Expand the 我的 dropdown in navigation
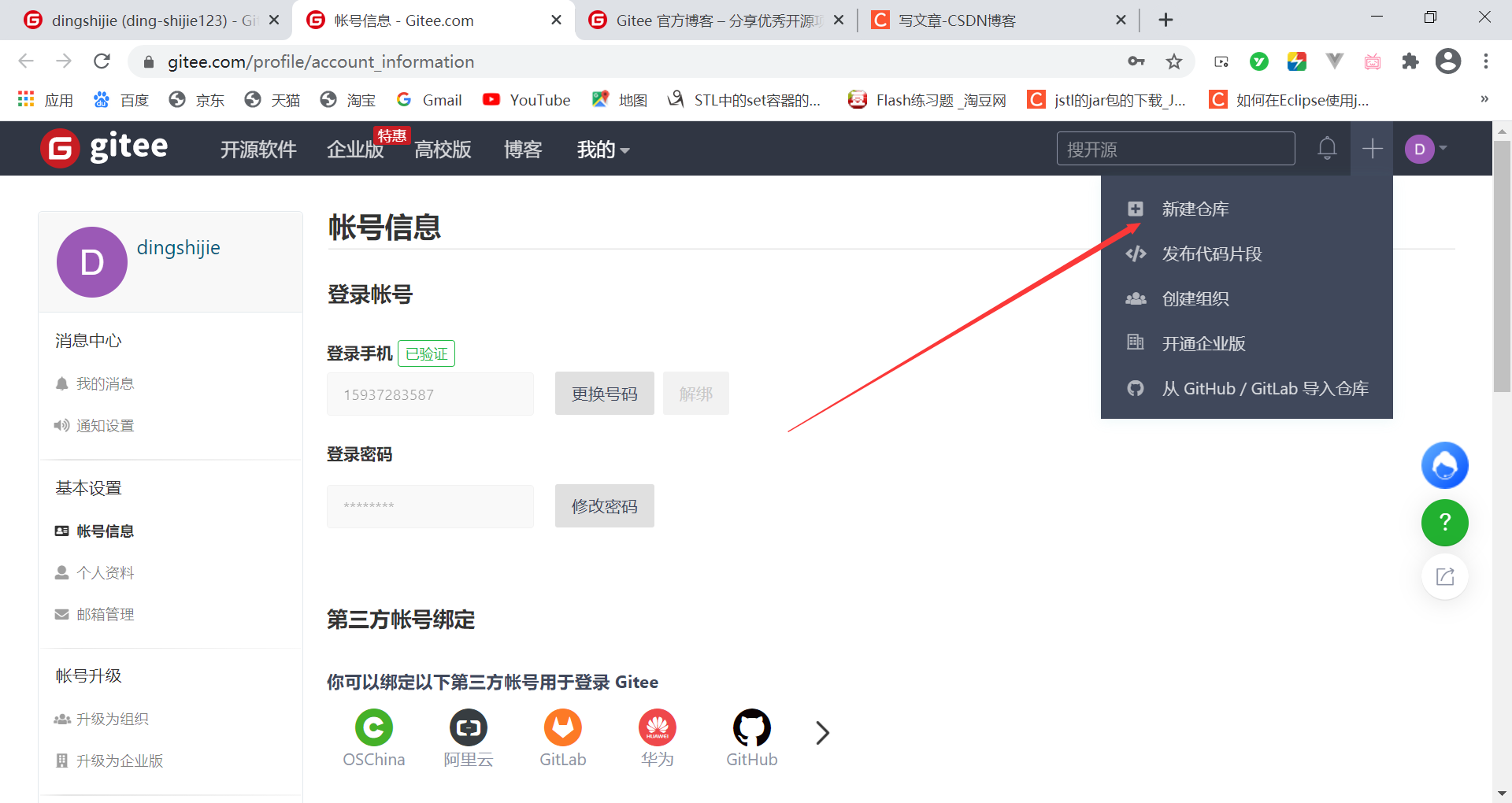 [602, 150]
